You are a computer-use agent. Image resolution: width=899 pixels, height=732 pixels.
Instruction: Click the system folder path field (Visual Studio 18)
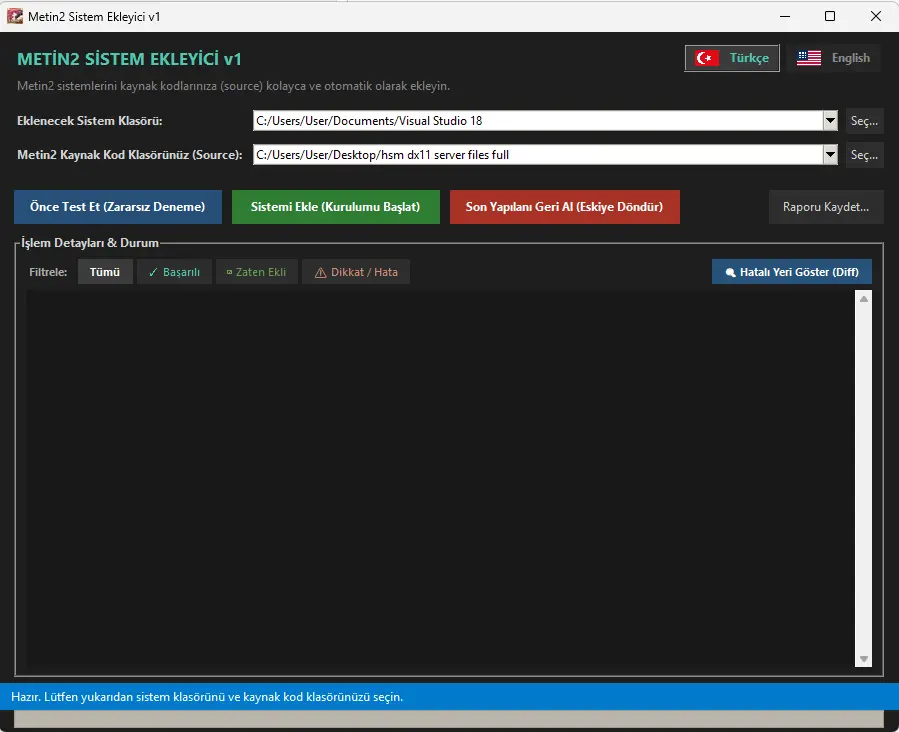(538, 121)
